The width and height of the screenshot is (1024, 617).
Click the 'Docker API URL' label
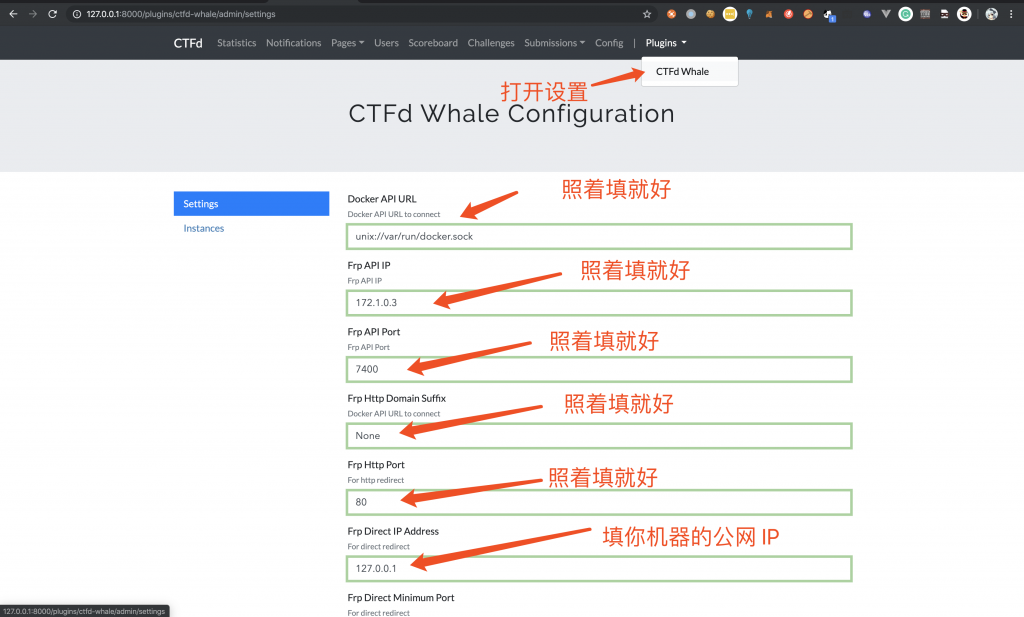point(382,199)
